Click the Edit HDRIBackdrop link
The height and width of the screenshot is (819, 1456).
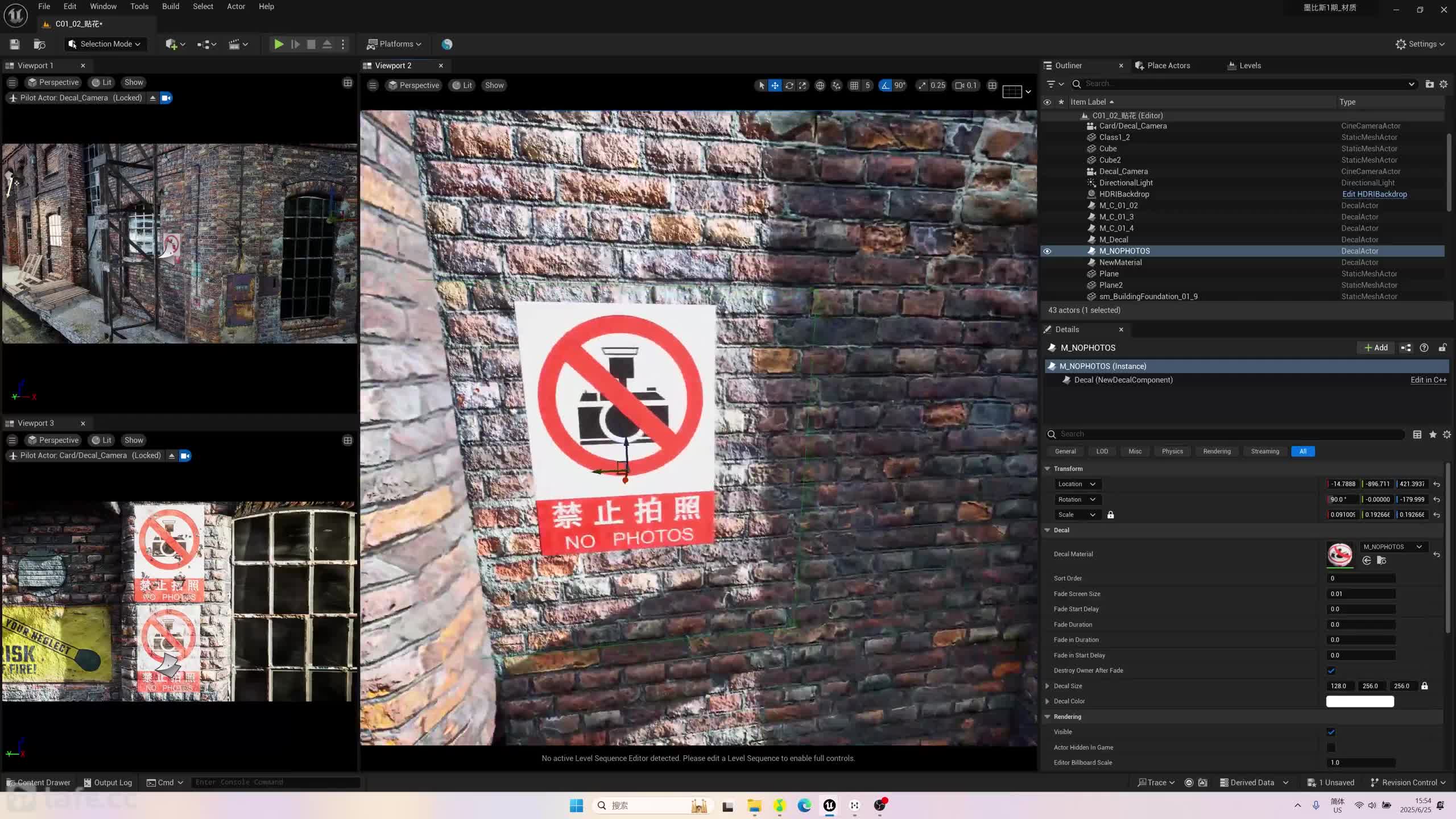coord(1374,194)
